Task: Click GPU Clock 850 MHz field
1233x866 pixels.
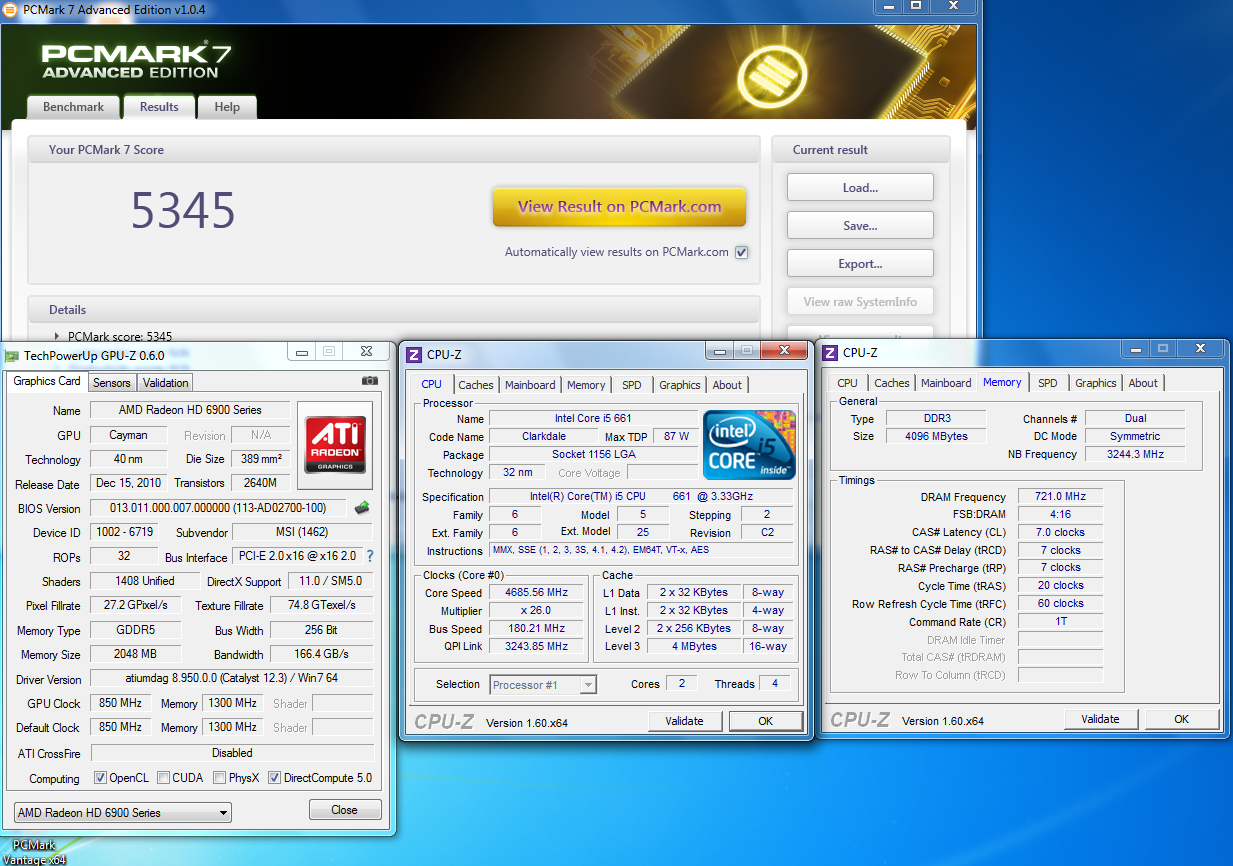Action: coord(120,703)
